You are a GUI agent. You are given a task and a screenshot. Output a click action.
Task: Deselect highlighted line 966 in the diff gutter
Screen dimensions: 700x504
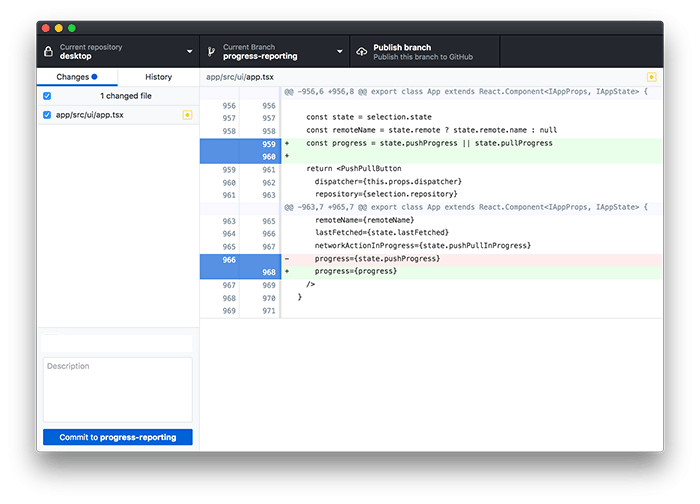coord(240,259)
